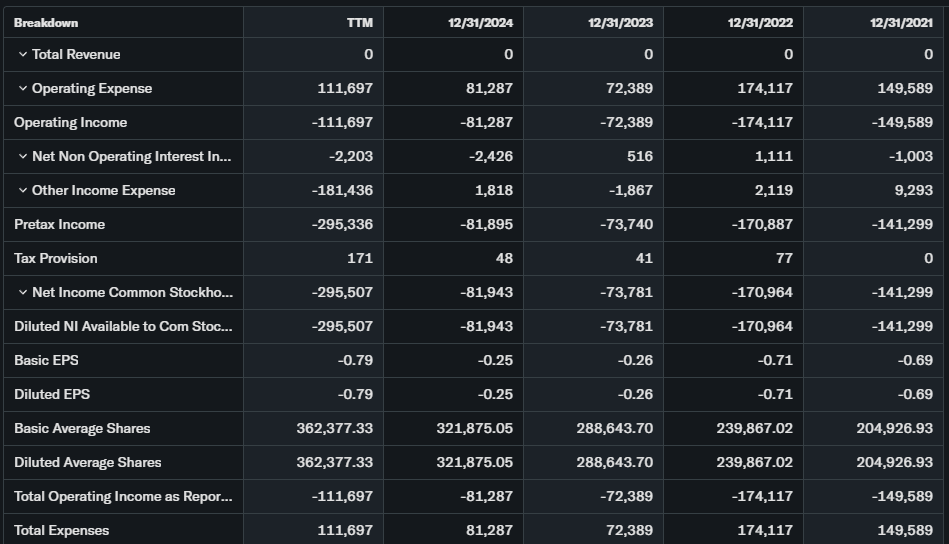Image resolution: width=949 pixels, height=544 pixels.
Task: Expand the Other Income Expense chevron
Action: pyautogui.click(x=23, y=190)
